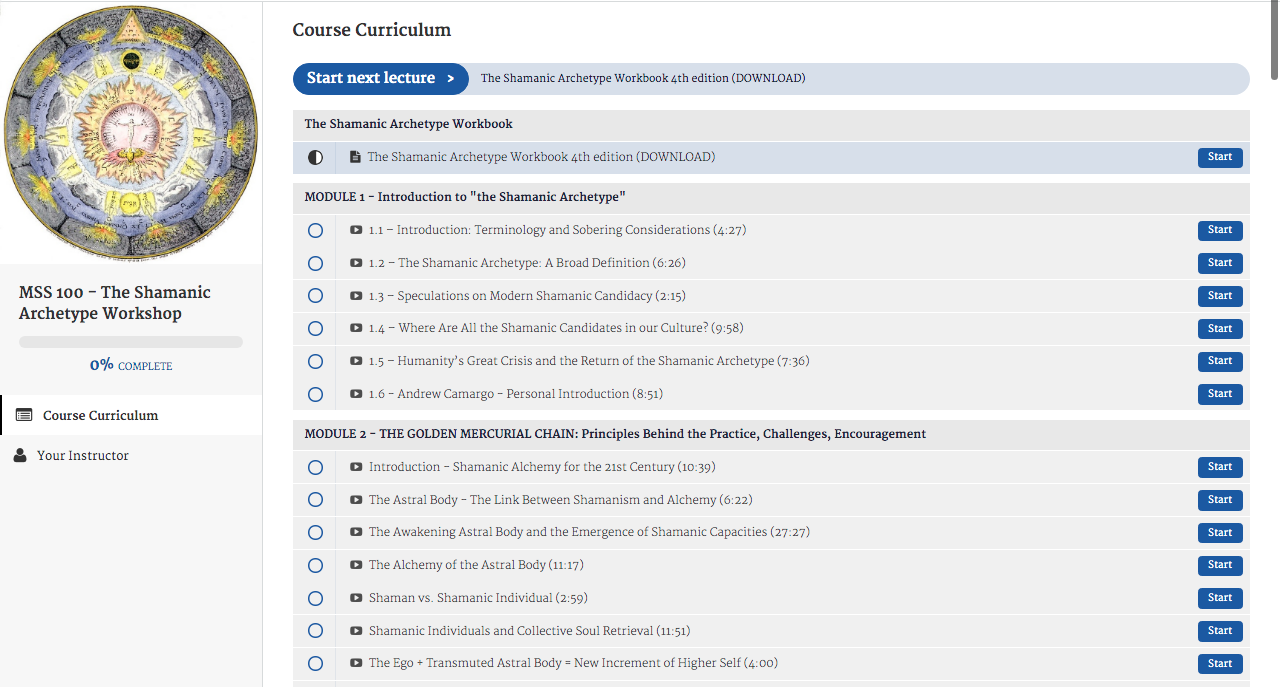The width and height of the screenshot is (1280, 687).
Task: Click the Course Curriculum list icon in sidebar
Action: point(24,415)
